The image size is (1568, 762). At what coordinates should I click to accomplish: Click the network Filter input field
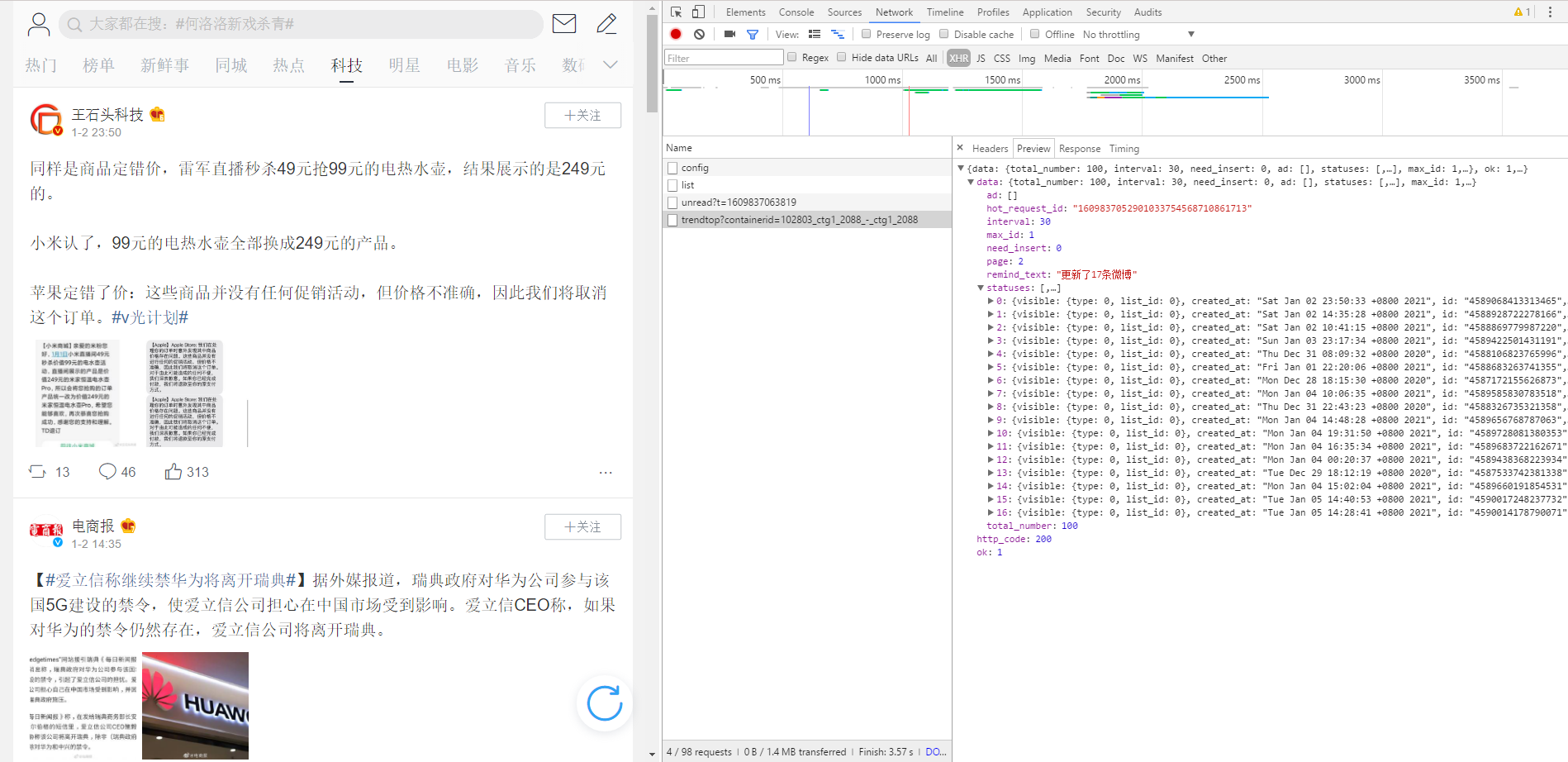click(x=724, y=57)
